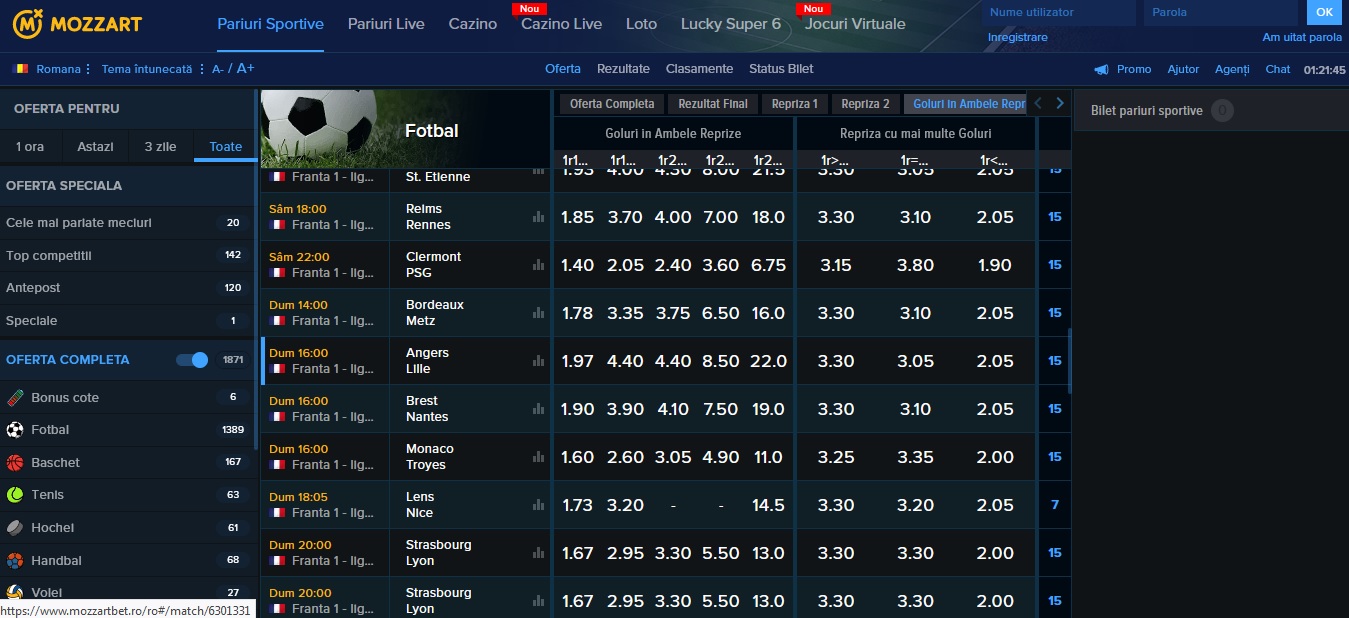This screenshot has width=1349, height=618.
Task: Open statistics icon for Bordeaux Metz match
Action: 539,313
